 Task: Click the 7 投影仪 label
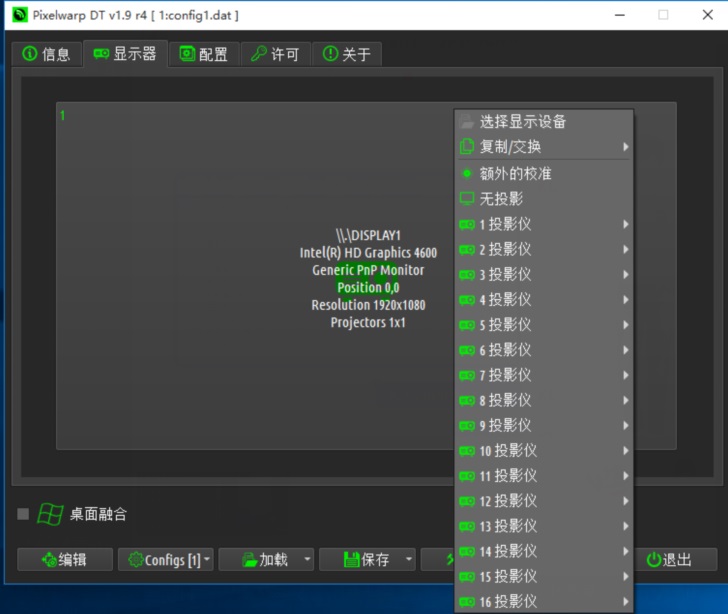click(505, 375)
